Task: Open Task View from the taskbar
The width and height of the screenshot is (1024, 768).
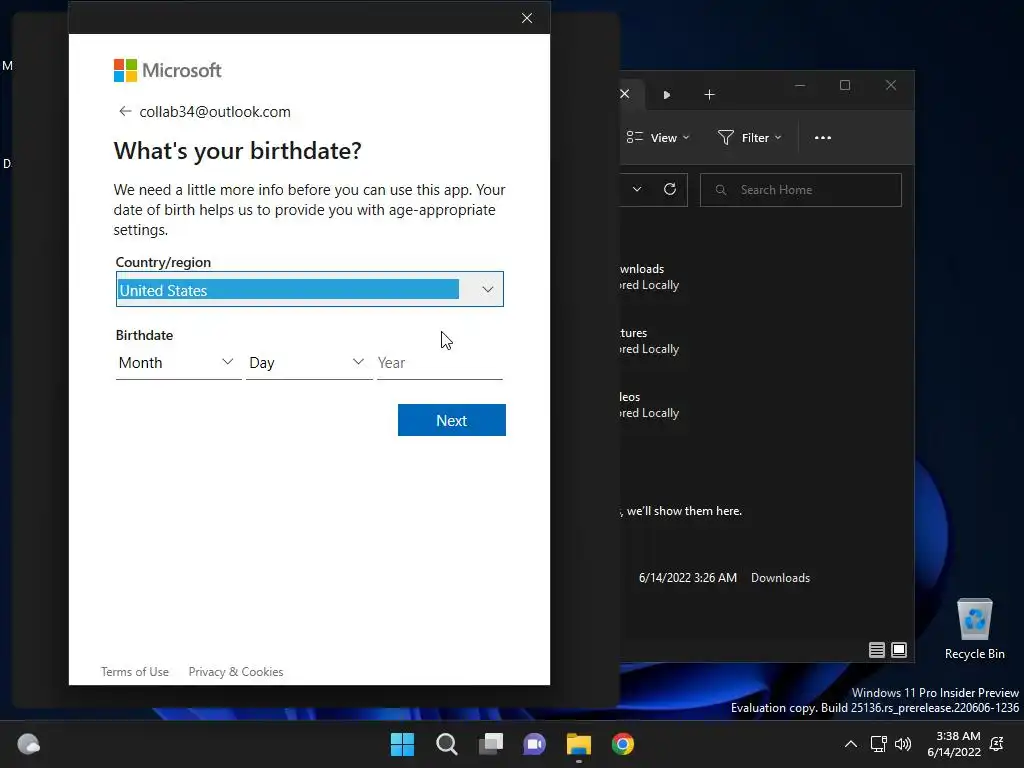Action: [x=490, y=744]
